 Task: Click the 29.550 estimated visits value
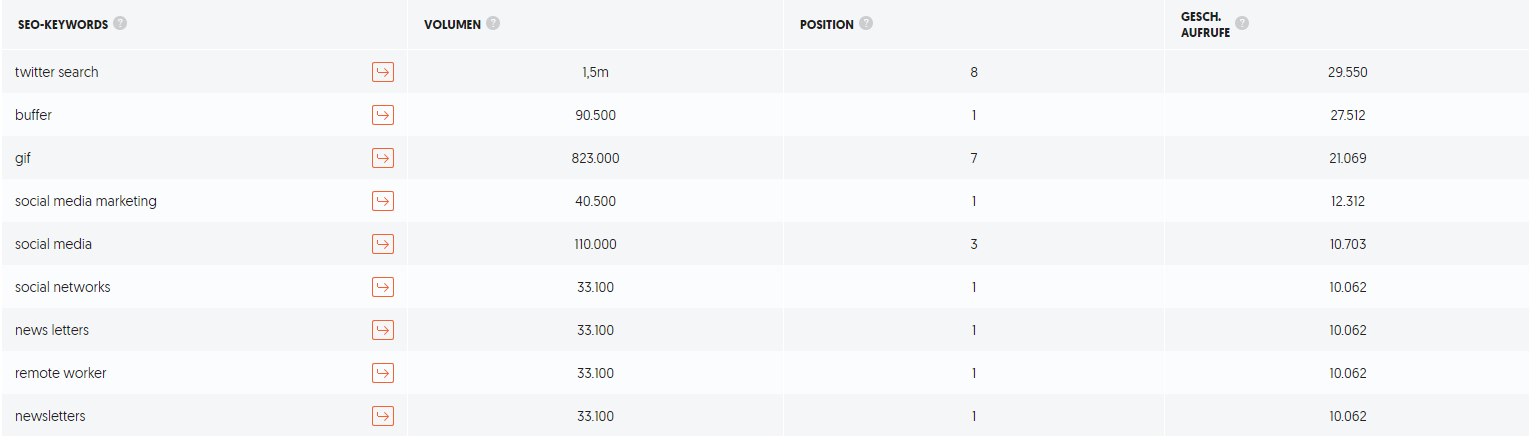click(x=1348, y=72)
